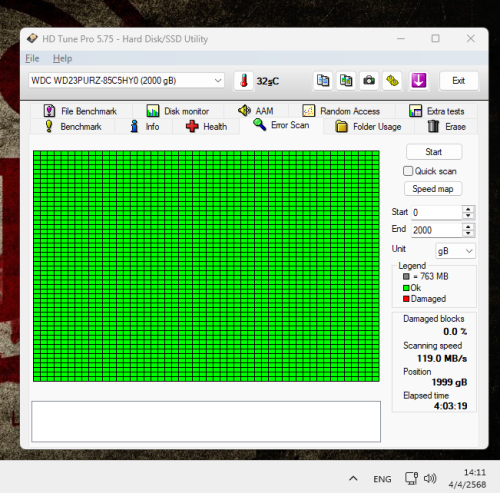Open the File menu
The height and width of the screenshot is (493, 500).
[32, 58]
